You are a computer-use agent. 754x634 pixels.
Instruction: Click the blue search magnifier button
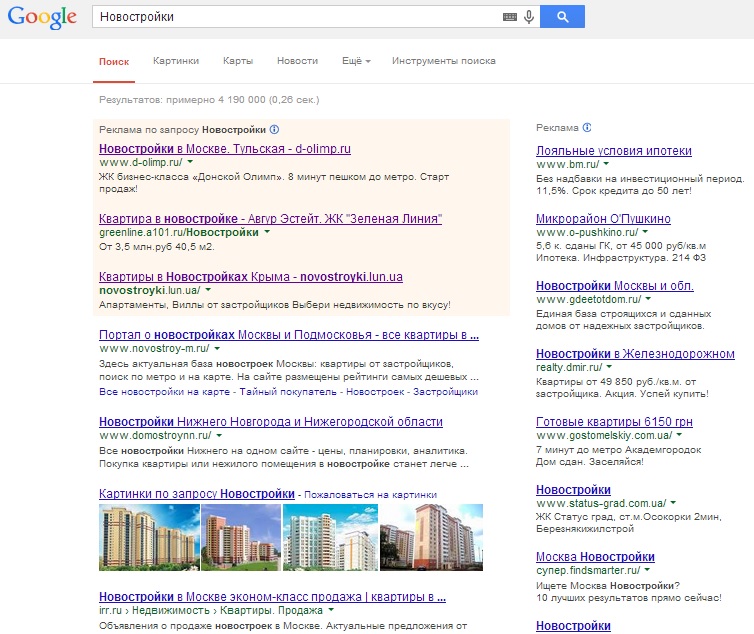(x=563, y=17)
